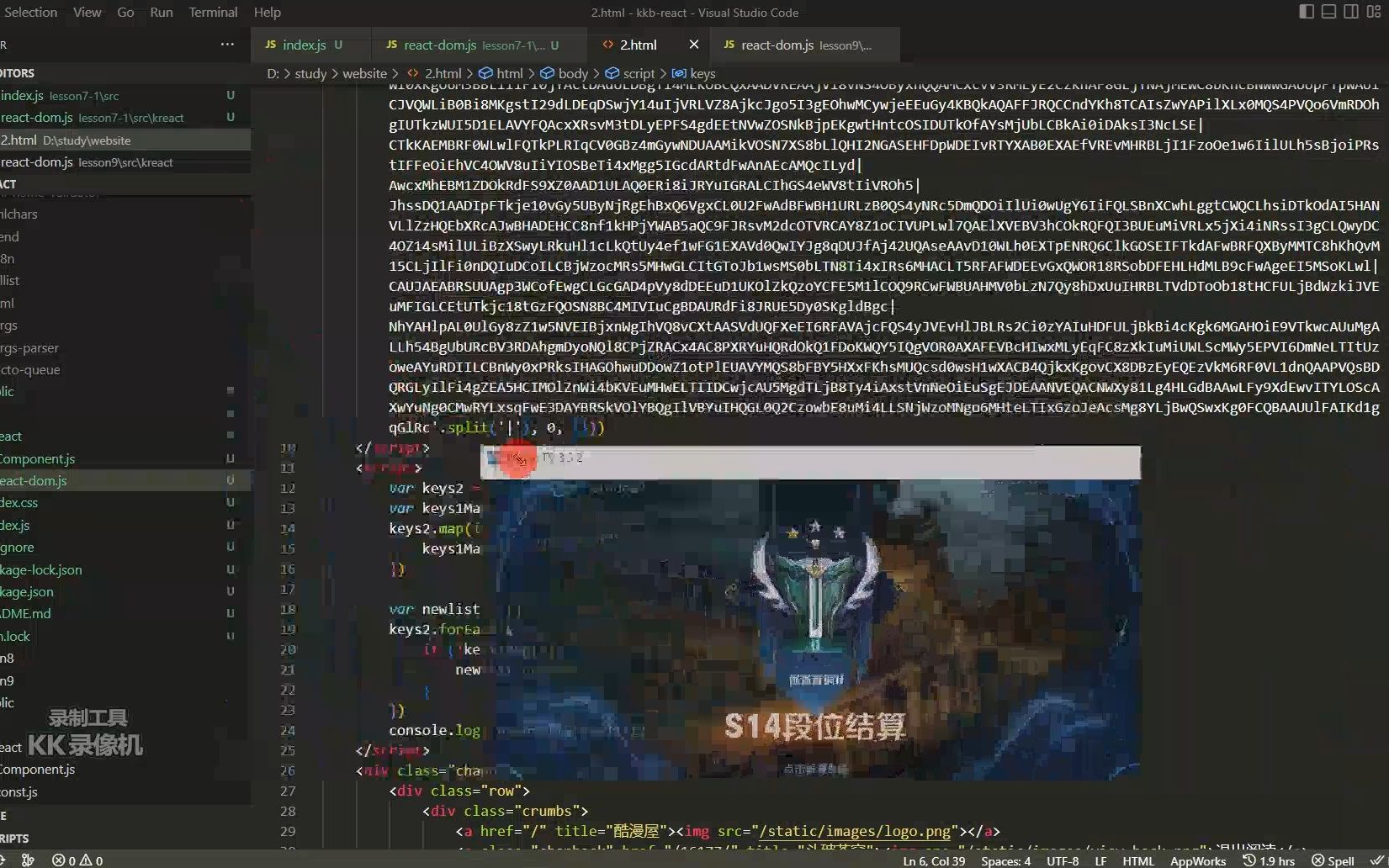Screen dimensions: 1389x868
Task: Open the Selection menu
Action: (x=30, y=12)
